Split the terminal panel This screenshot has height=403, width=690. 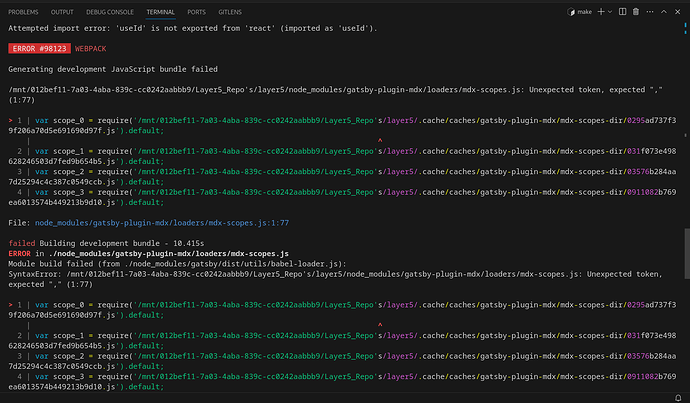(622, 12)
